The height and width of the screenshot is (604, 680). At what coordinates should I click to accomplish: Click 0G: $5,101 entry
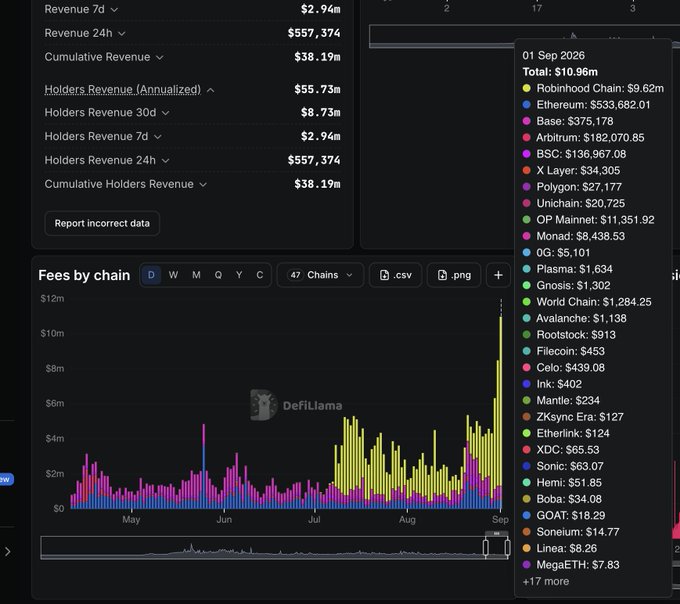[556, 253]
